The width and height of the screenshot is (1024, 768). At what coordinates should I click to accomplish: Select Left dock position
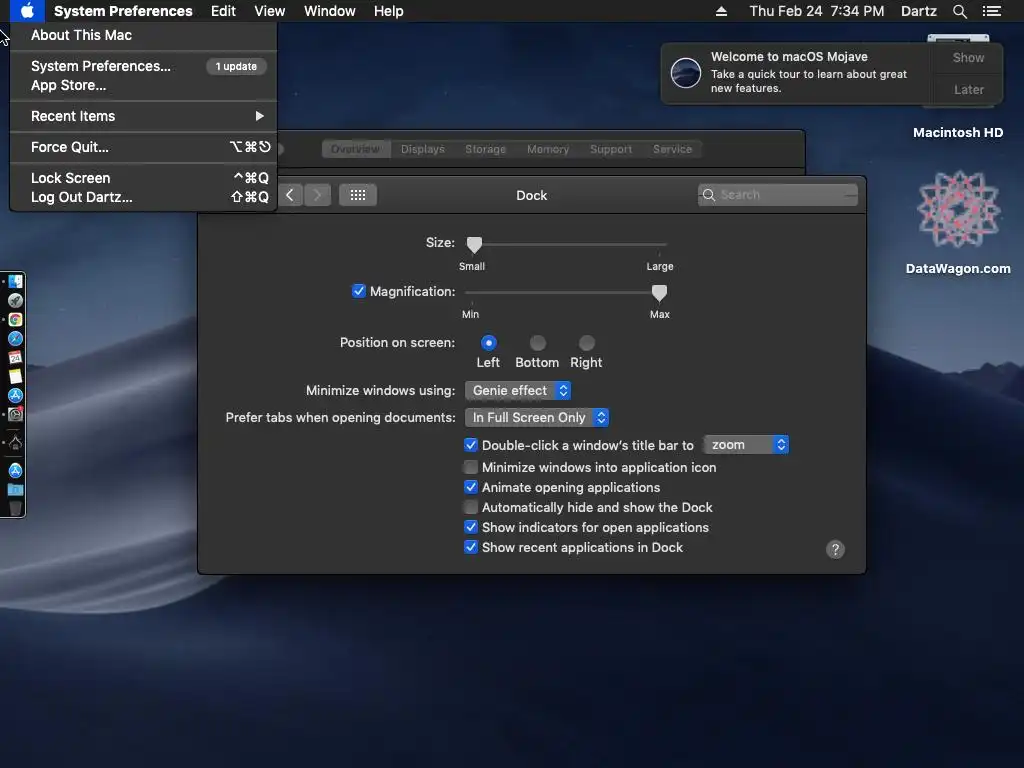(488, 342)
